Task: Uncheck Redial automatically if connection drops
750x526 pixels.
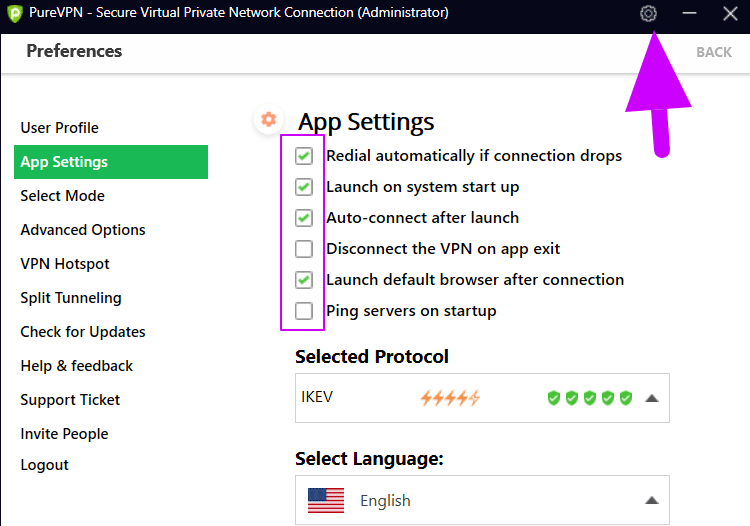Action: (304, 156)
